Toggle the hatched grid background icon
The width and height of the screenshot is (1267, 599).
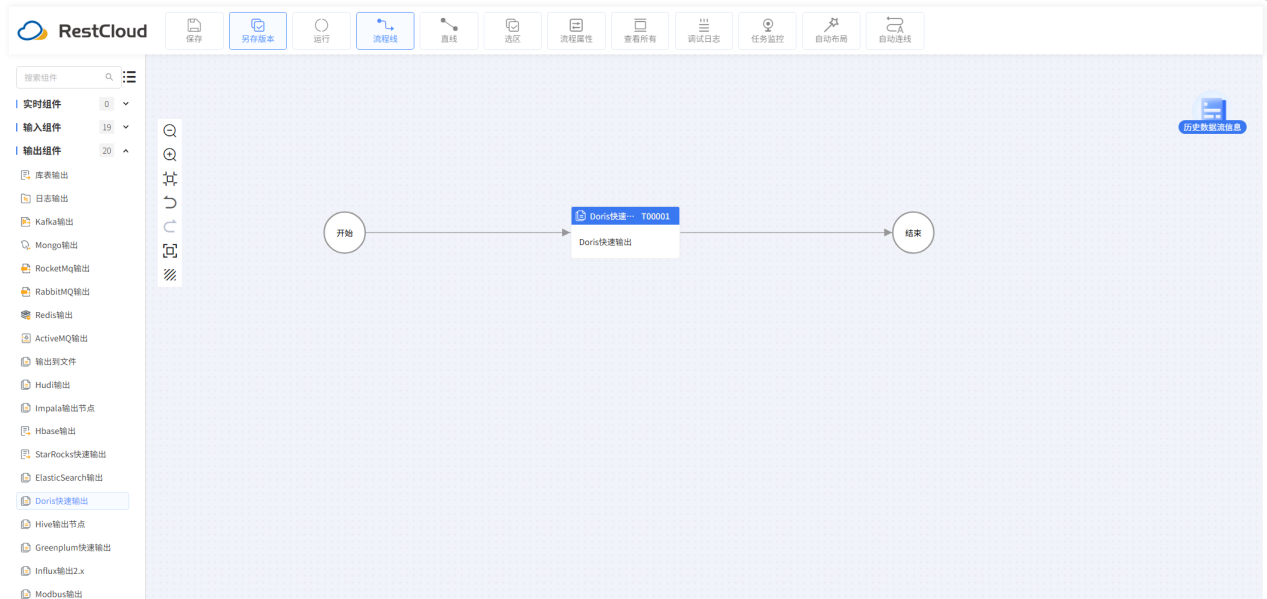170,275
